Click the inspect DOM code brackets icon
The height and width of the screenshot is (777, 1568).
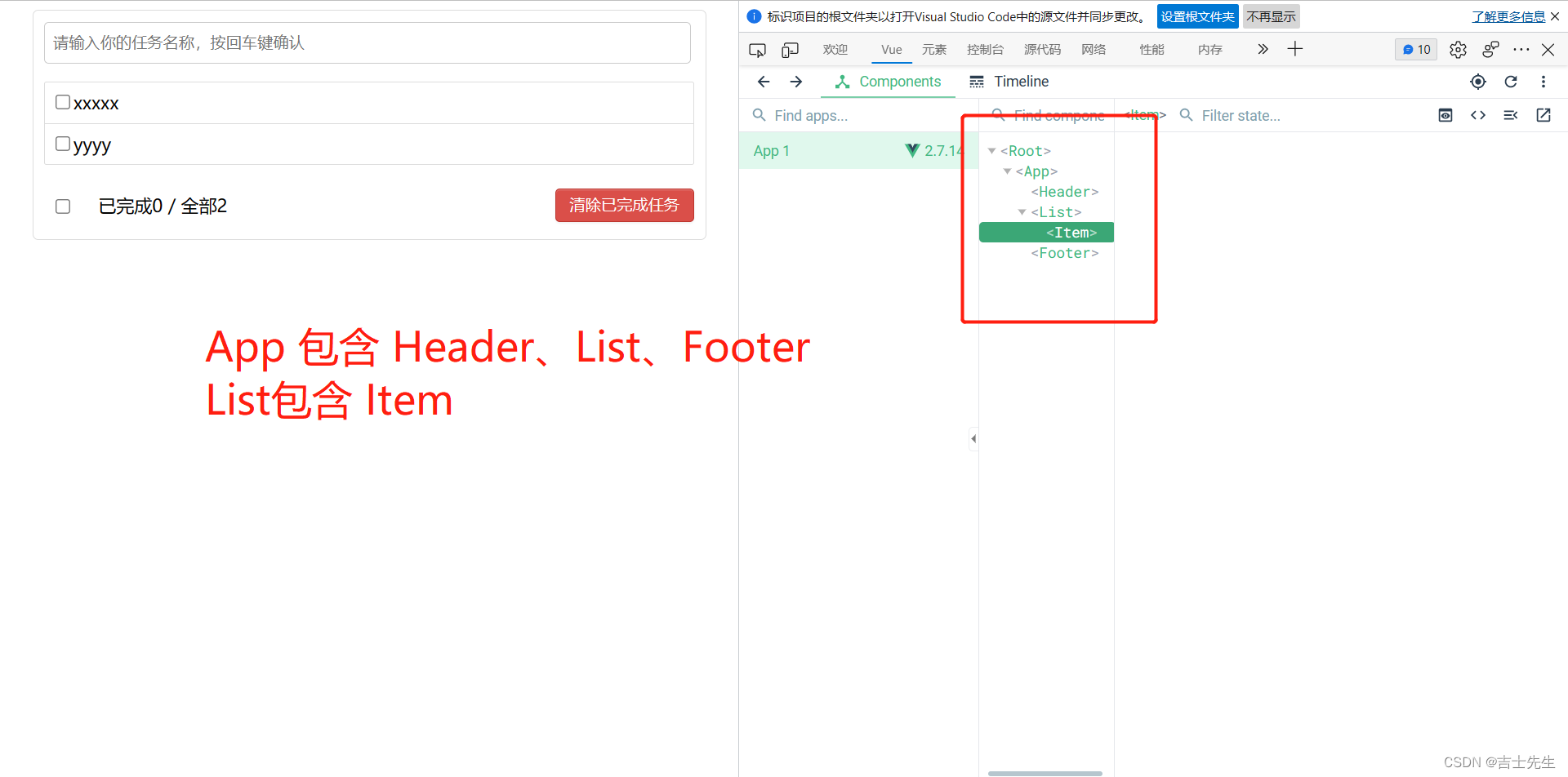(x=1478, y=115)
